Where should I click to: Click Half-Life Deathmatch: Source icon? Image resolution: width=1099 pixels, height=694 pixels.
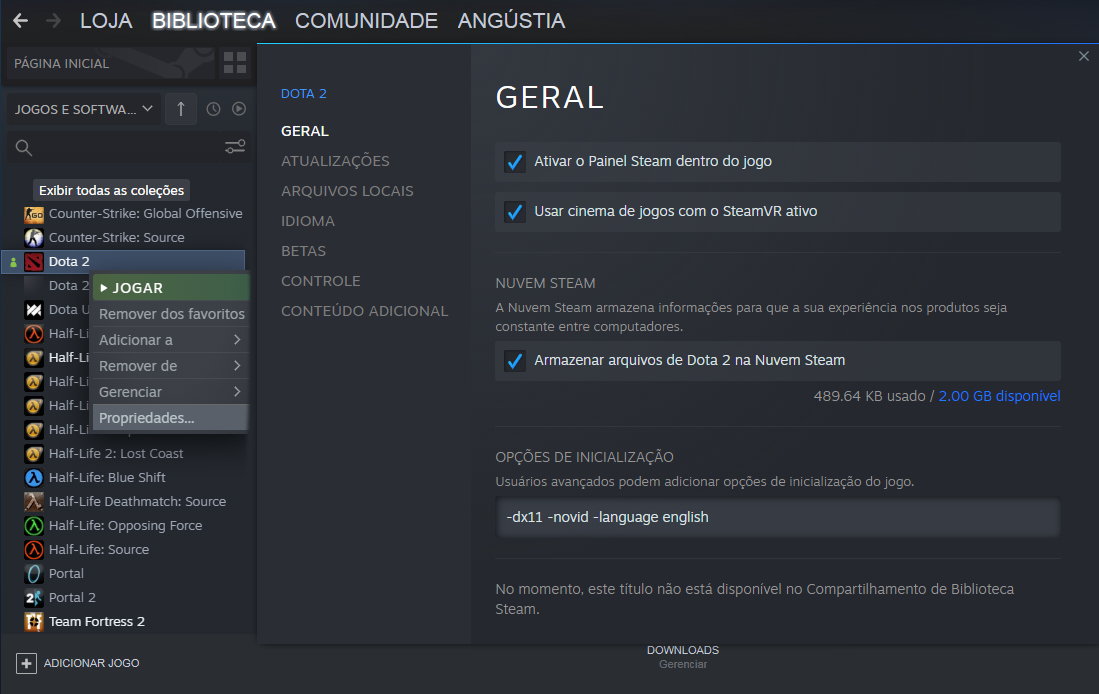(34, 501)
